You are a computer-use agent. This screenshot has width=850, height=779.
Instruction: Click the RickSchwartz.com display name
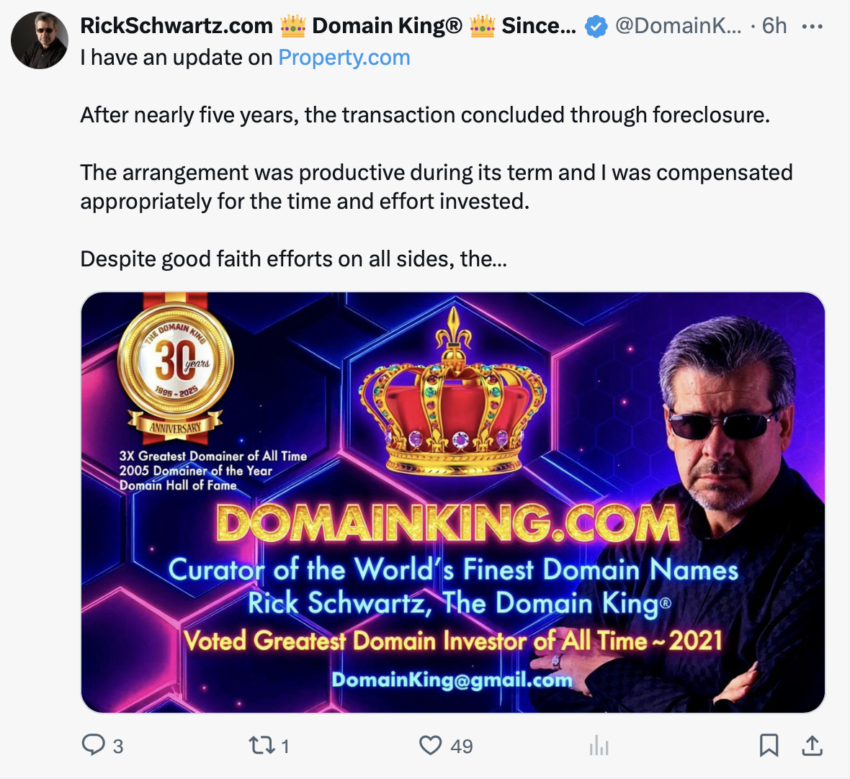pos(176,27)
